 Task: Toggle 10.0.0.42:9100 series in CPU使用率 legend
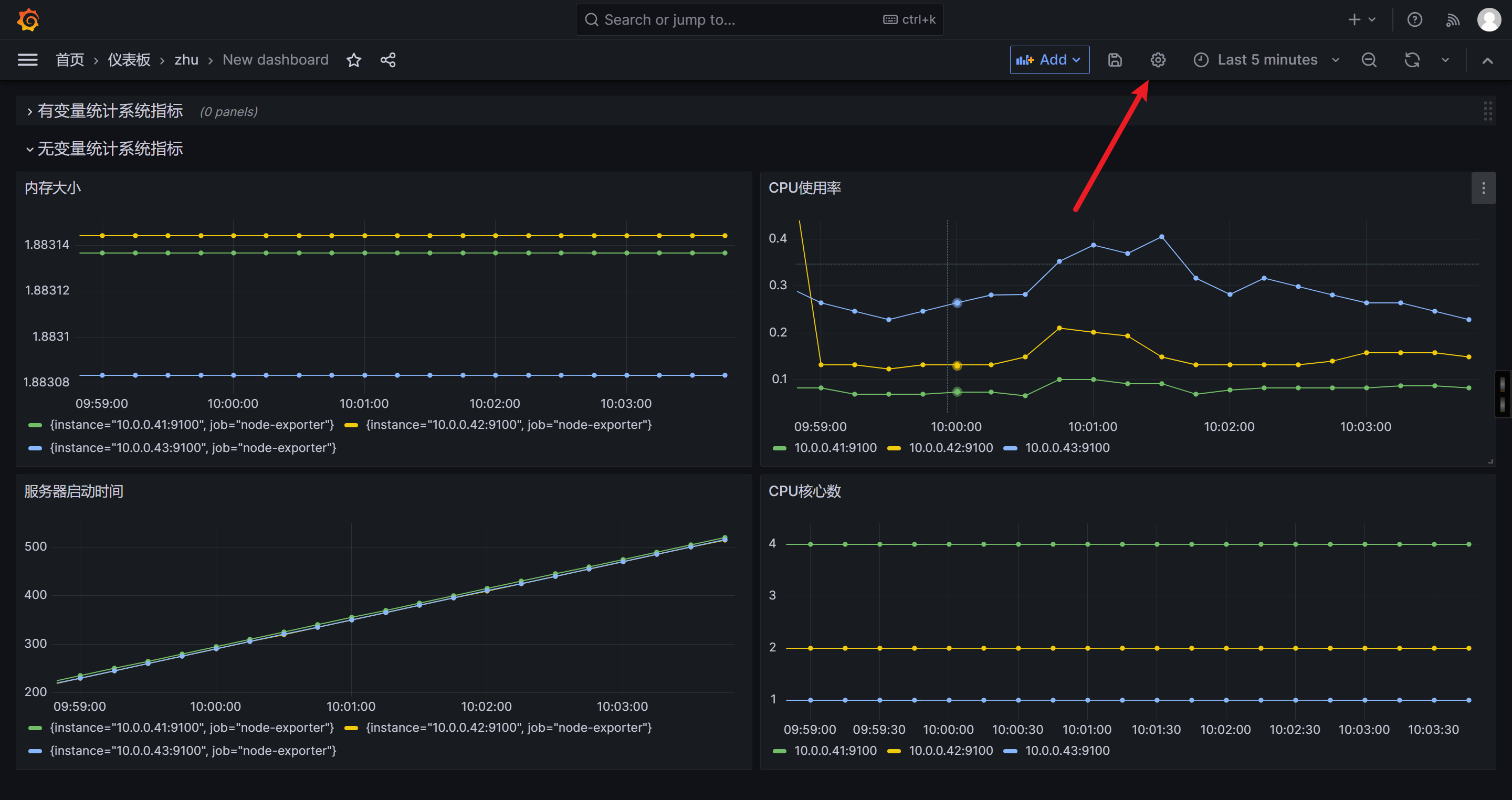[x=950, y=448]
